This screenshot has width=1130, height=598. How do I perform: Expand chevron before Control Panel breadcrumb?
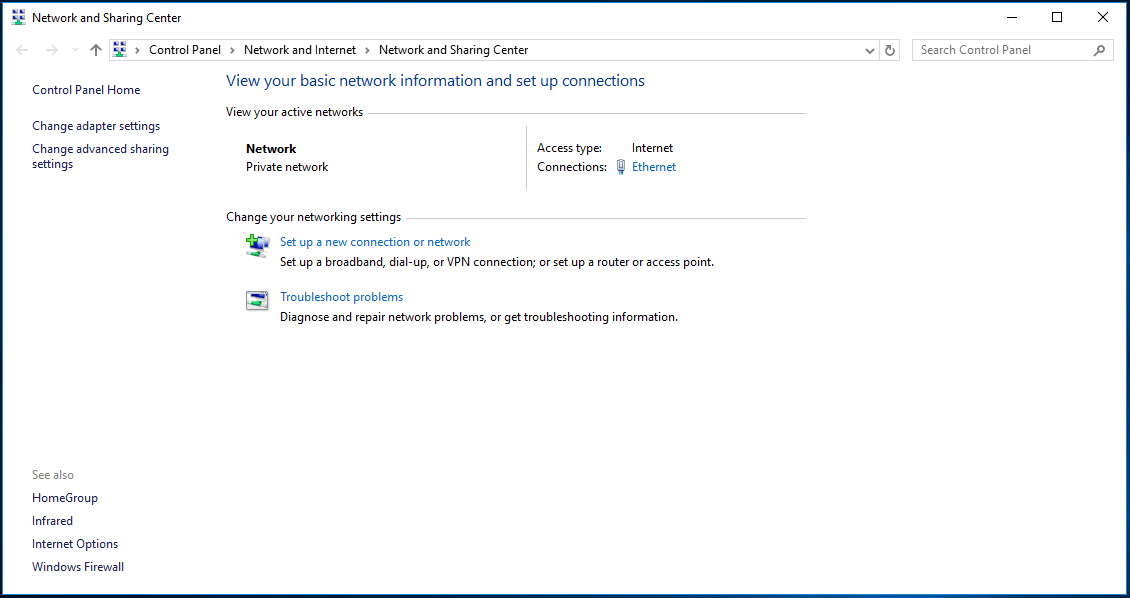[137, 50]
